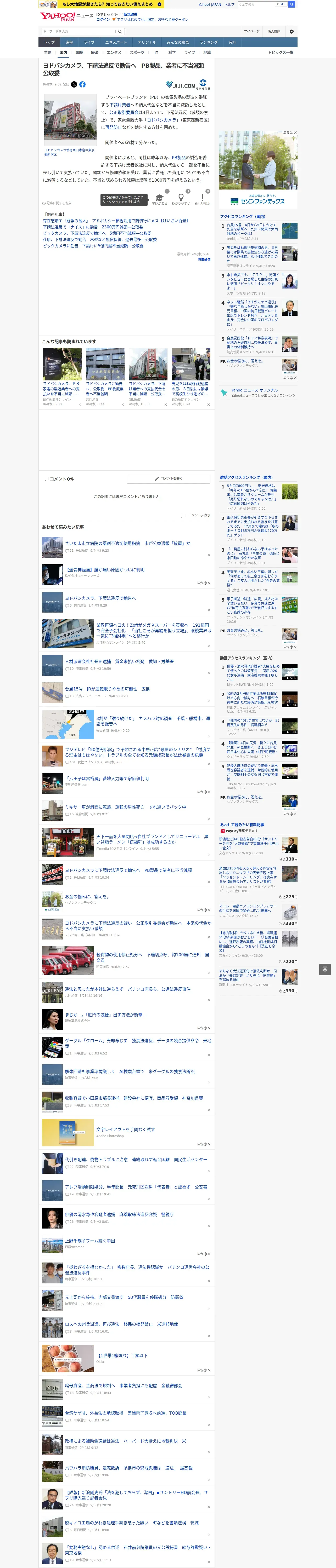This screenshot has width=336, height=1568.
Task: Share the article on Facebook
Action: point(82,85)
